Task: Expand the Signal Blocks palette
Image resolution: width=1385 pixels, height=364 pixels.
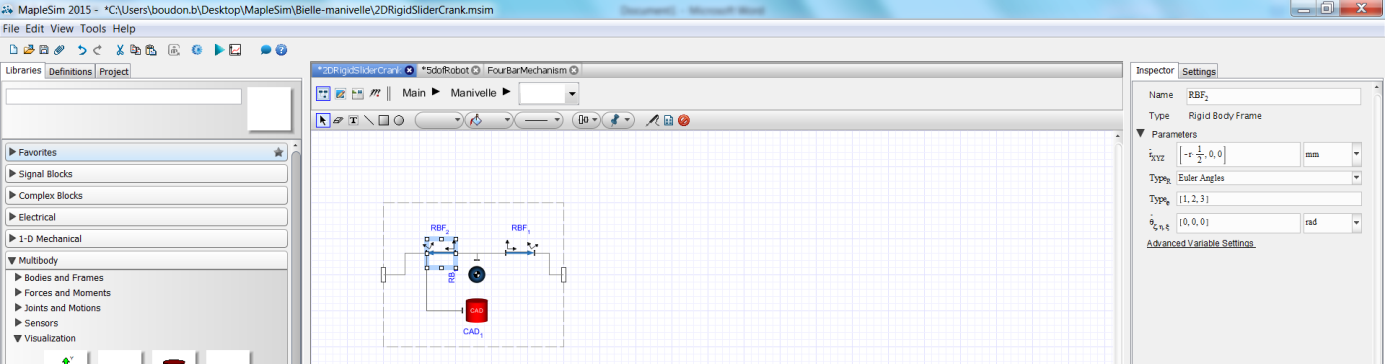Action: coord(146,174)
